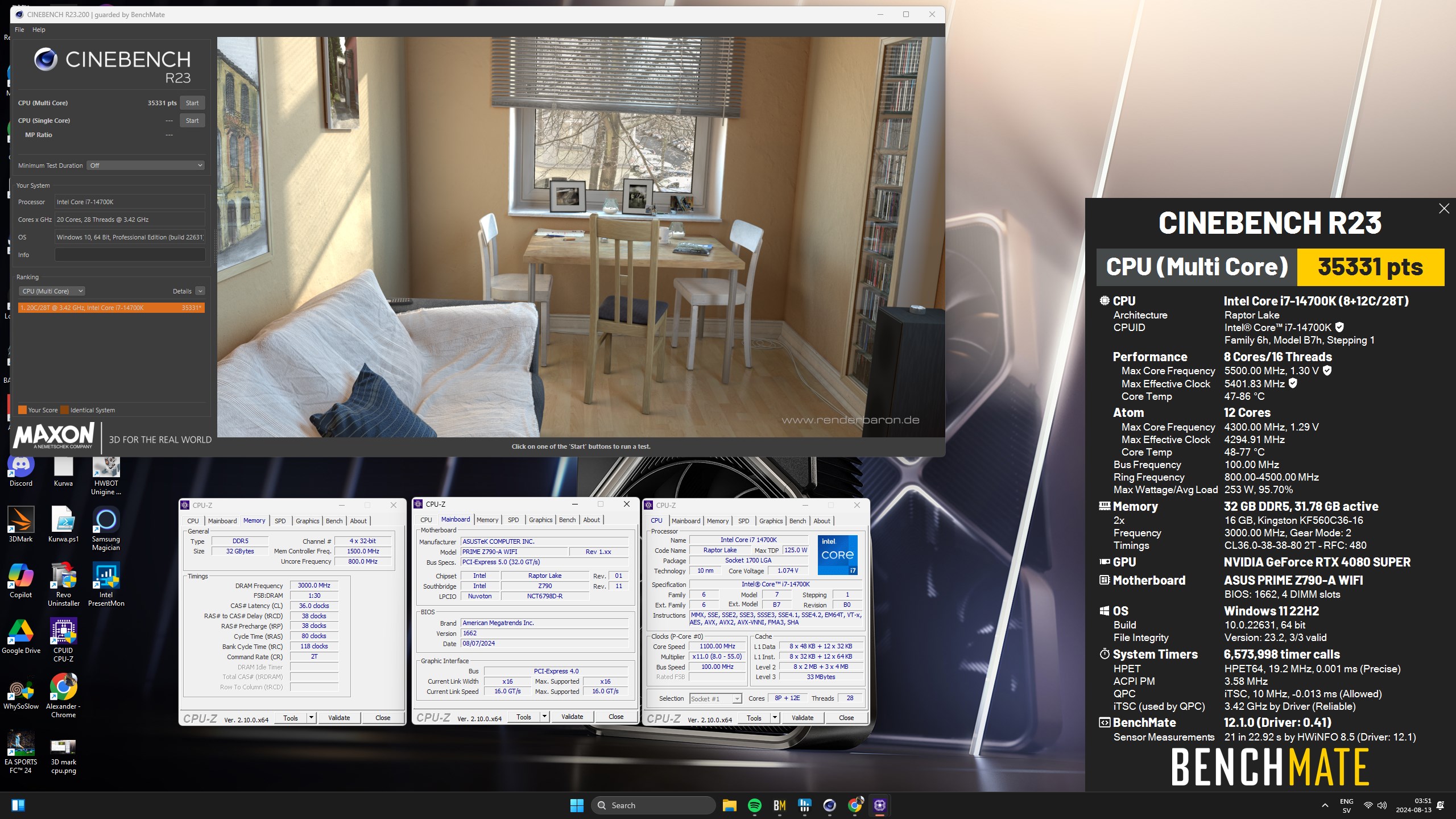This screenshot has height=819, width=1456.
Task: Switch to SPD tab in CPU-Z Memory window
Action: (x=280, y=521)
